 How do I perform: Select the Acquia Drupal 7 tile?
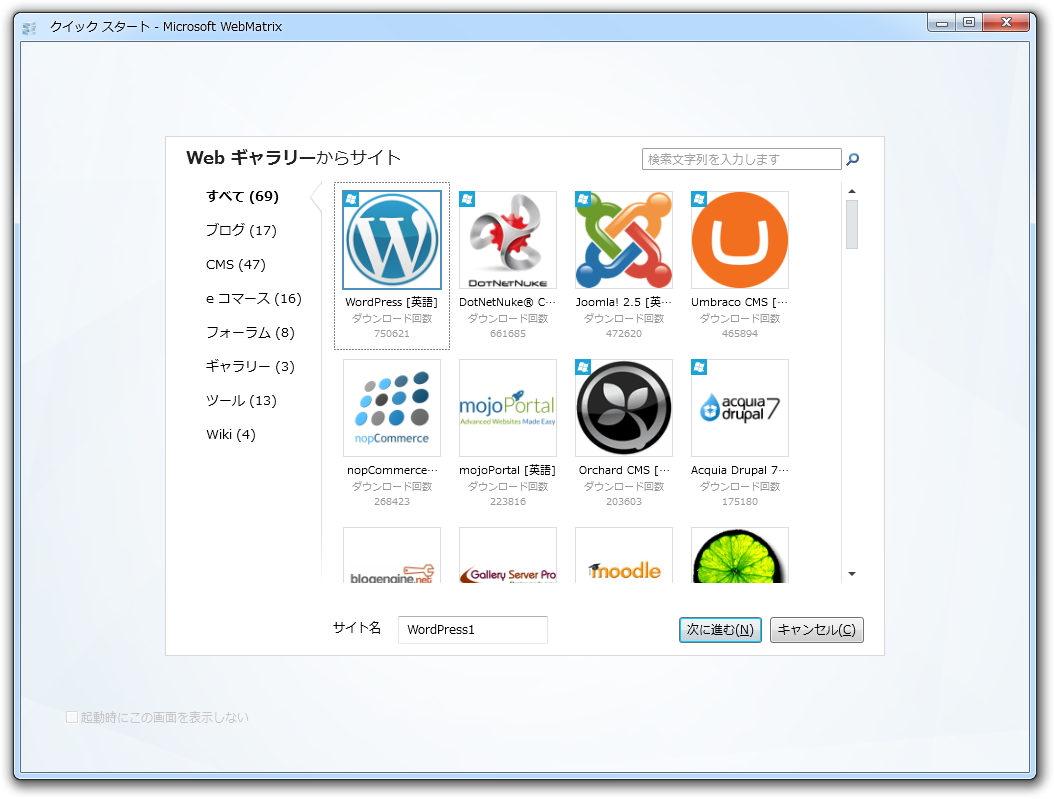click(x=739, y=408)
